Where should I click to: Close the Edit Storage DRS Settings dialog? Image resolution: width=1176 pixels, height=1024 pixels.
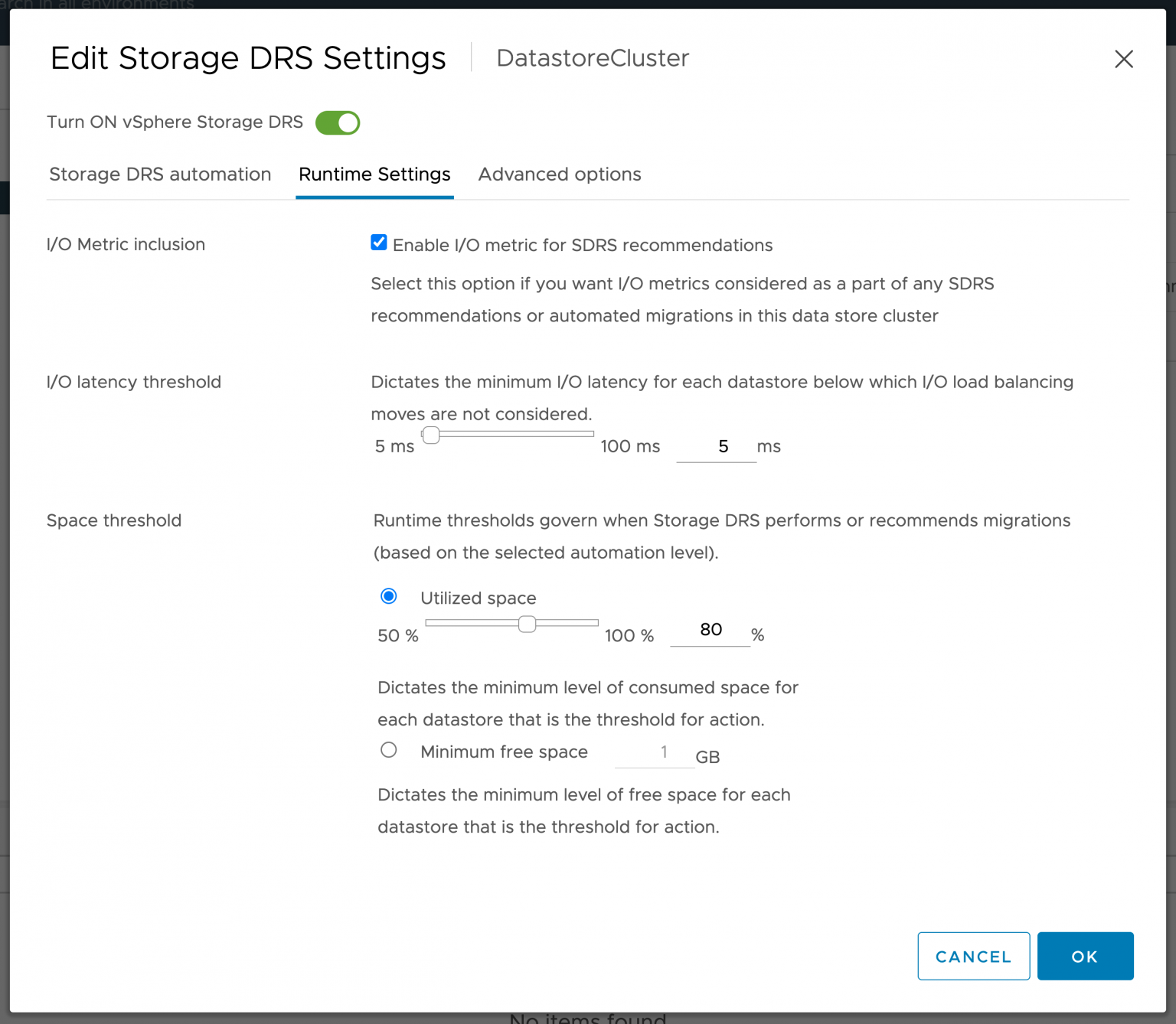(x=1123, y=59)
